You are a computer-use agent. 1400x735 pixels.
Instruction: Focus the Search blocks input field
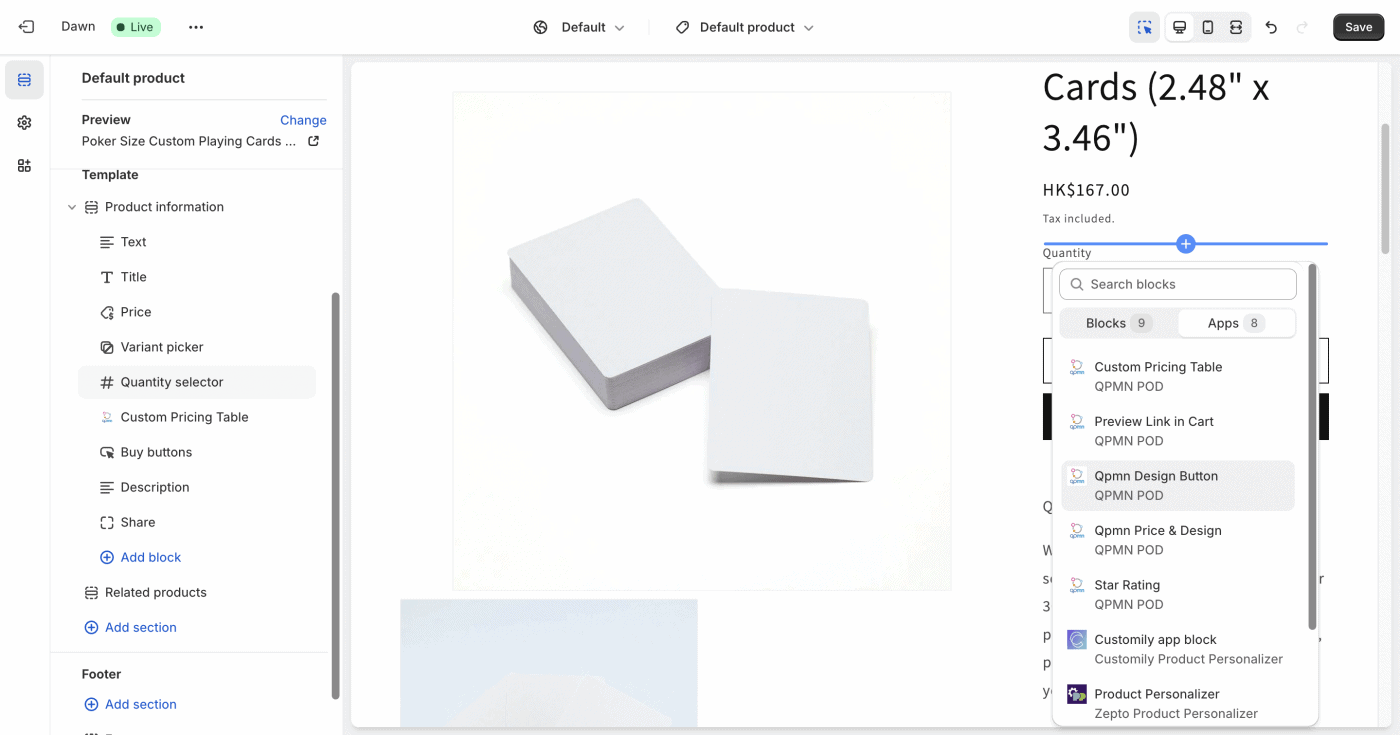pyautogui.click(x=1178, y=284)
